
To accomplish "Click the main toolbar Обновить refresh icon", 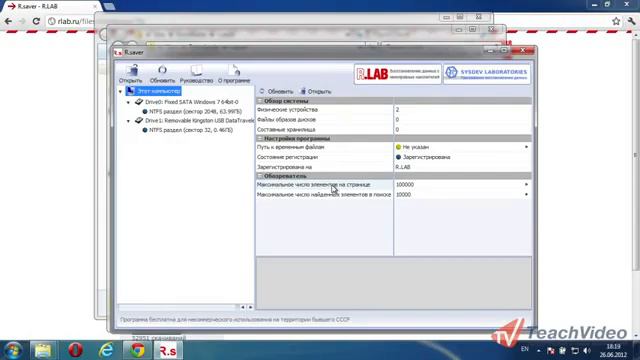I will [x=162, y=70].
